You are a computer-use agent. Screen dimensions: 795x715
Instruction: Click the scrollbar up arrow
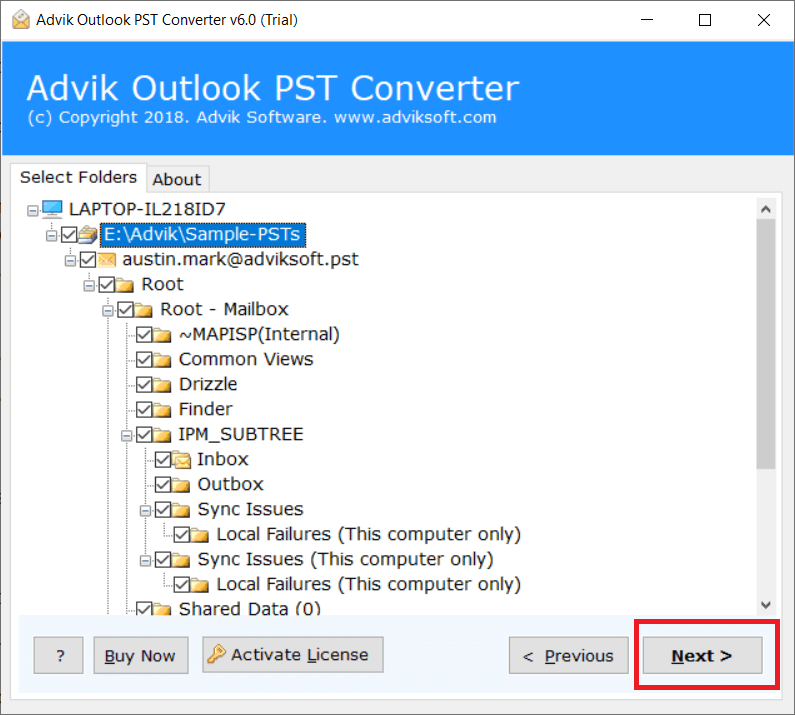(766, 208)
